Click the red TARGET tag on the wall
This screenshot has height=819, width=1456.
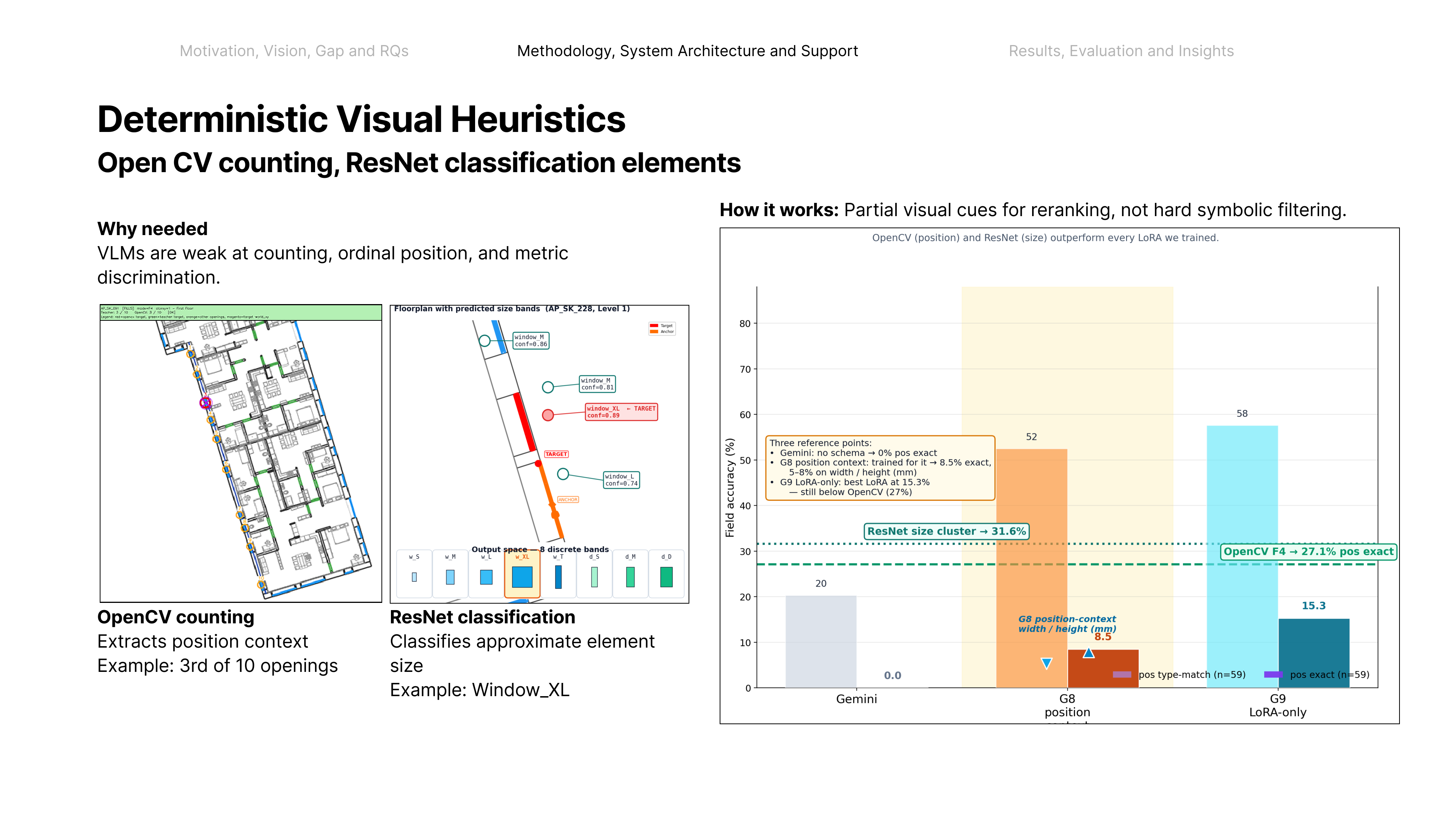click(556, 454)
